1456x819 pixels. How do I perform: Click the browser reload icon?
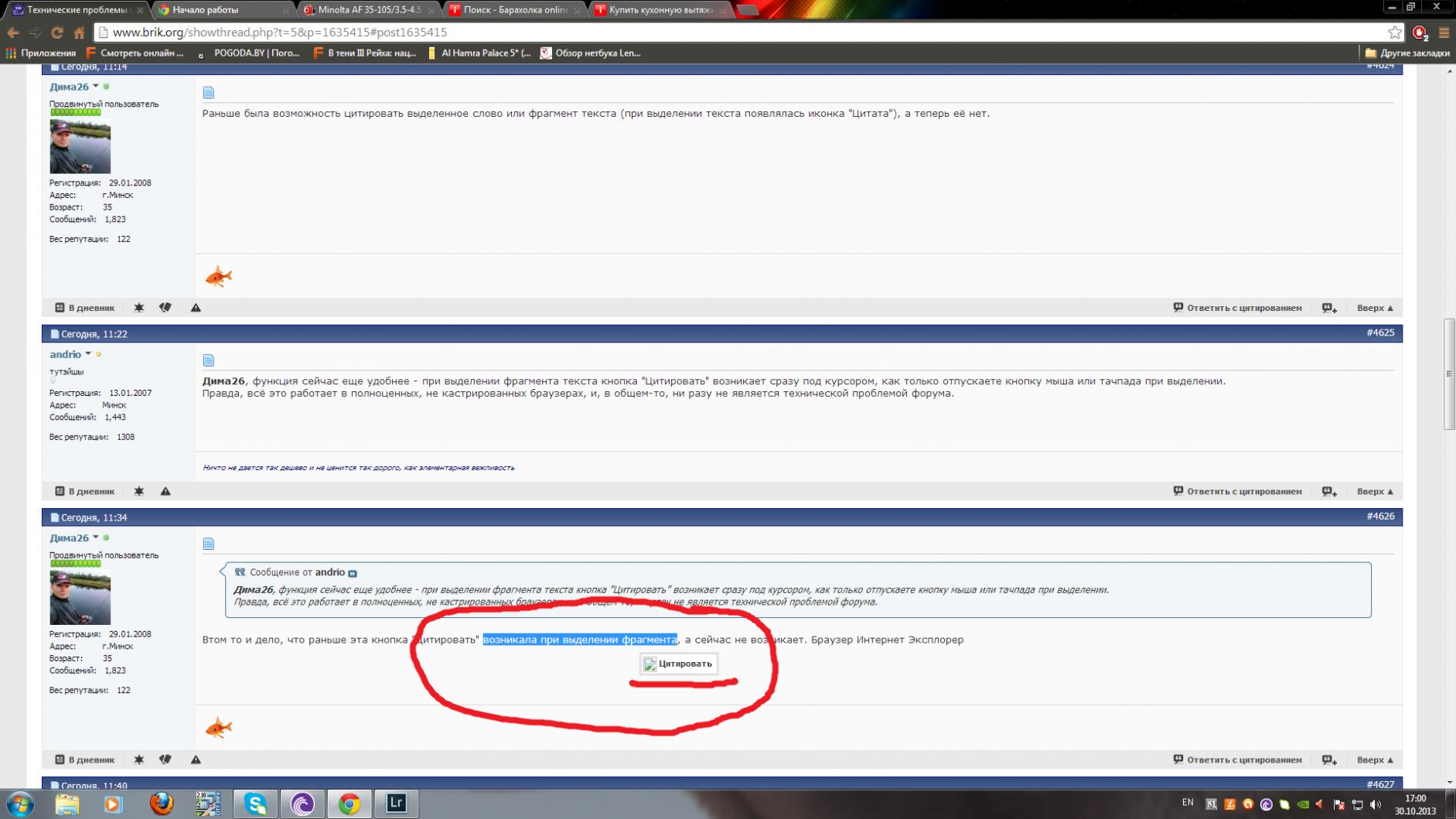click(56, 32)
